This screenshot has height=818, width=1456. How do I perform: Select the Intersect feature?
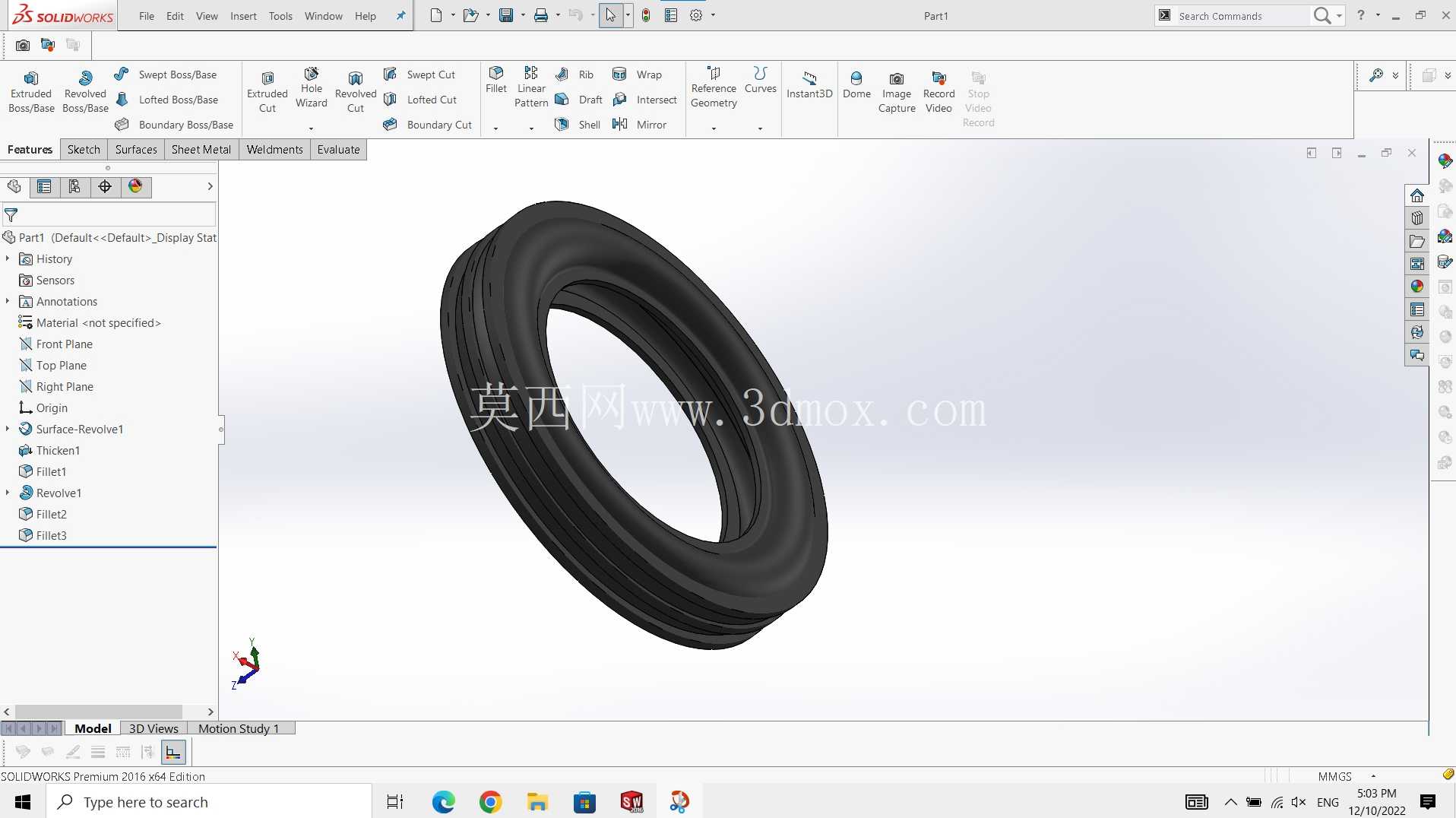(x=645, y=100)
